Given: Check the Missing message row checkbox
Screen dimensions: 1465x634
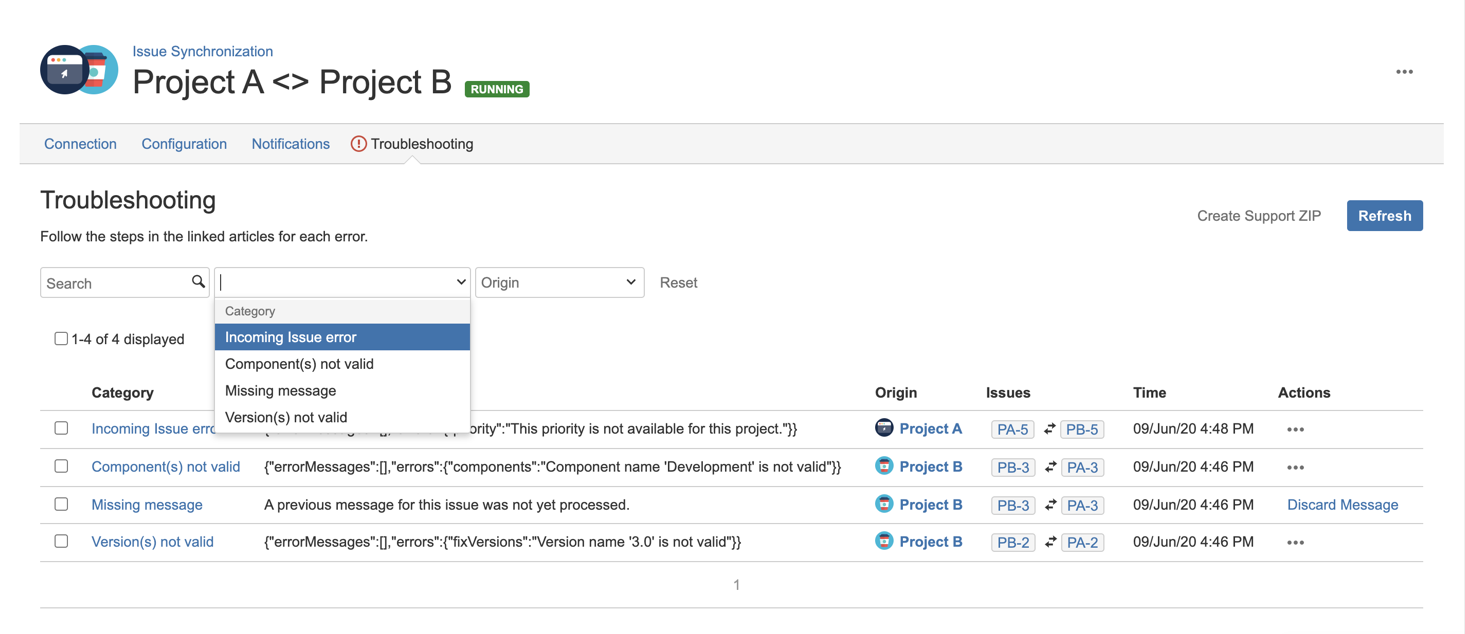Looking at the screenshot, I should [61, 504].
